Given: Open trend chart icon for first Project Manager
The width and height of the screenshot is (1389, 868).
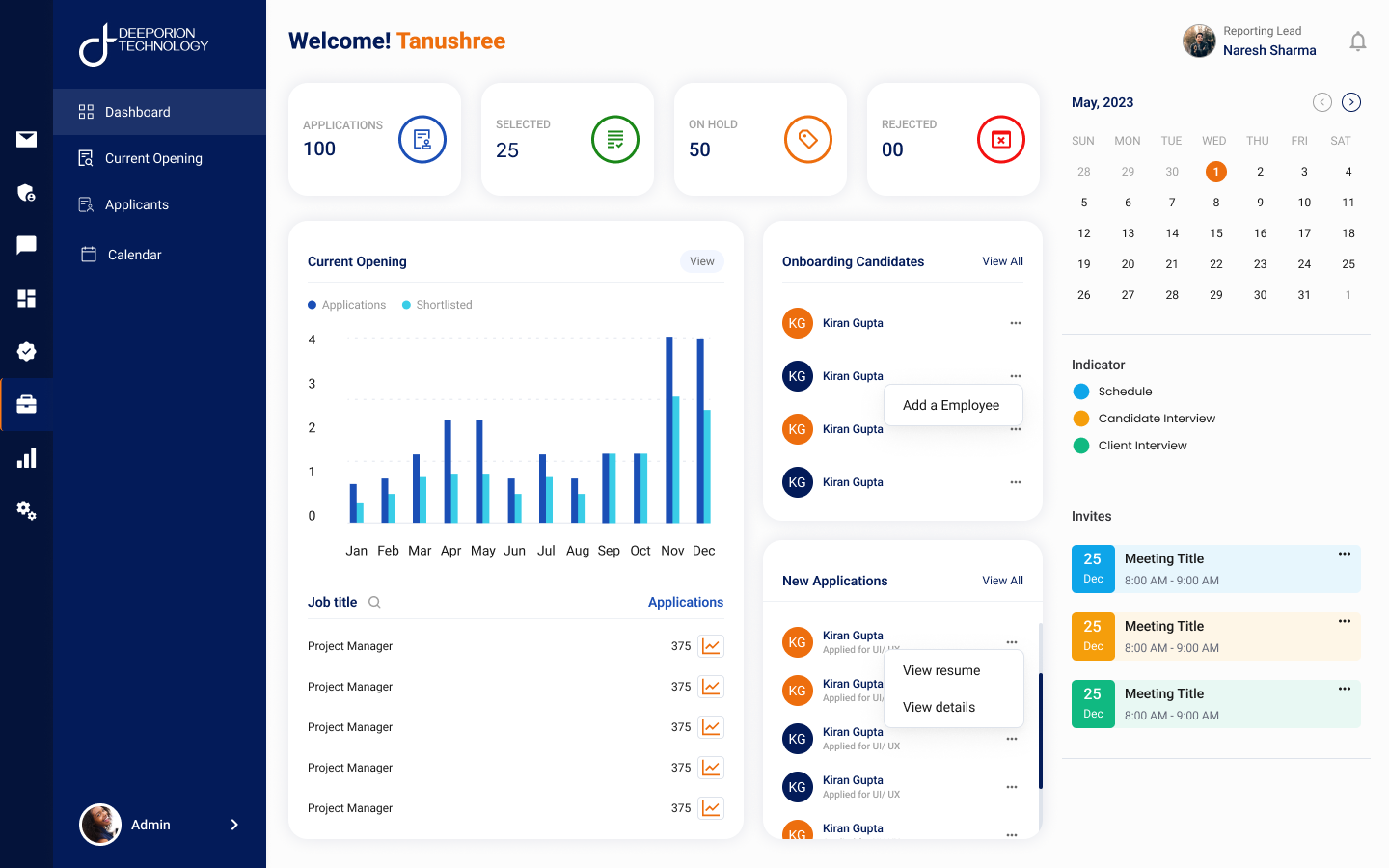Looking at the screenshot, I should [x=711, y=646].
